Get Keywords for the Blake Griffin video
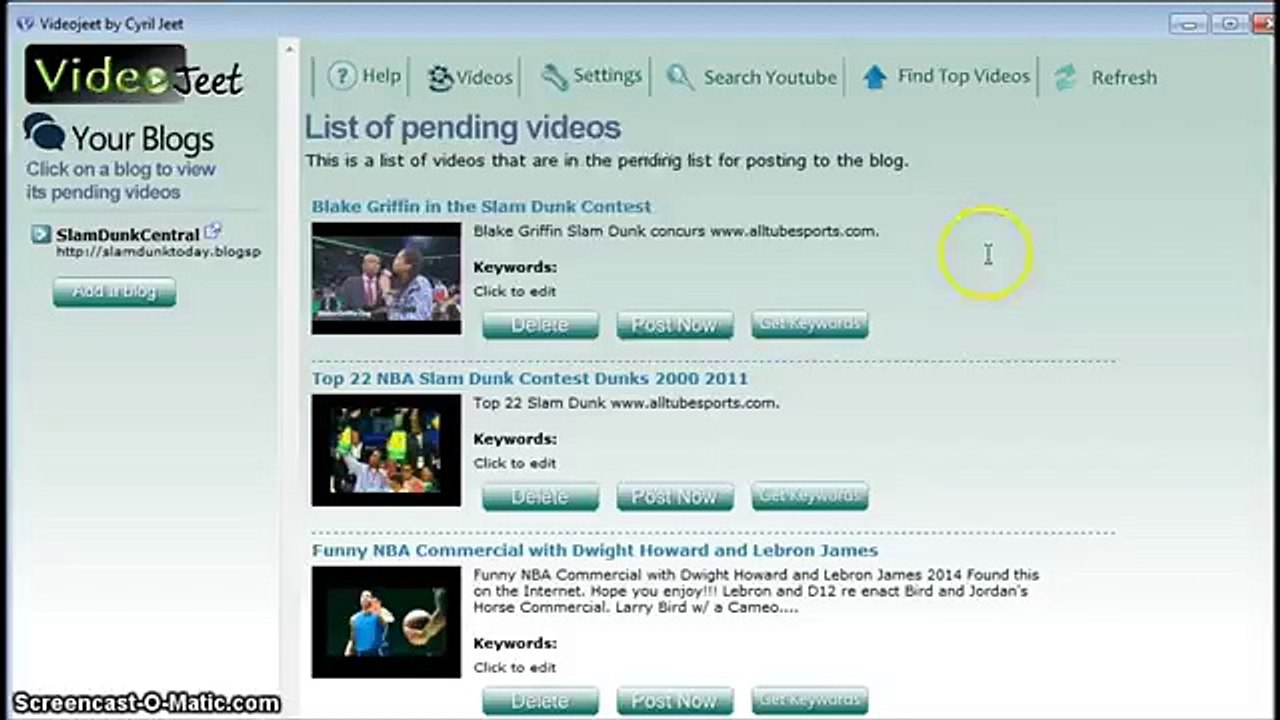1280x720 pixels. coord(810,324)
